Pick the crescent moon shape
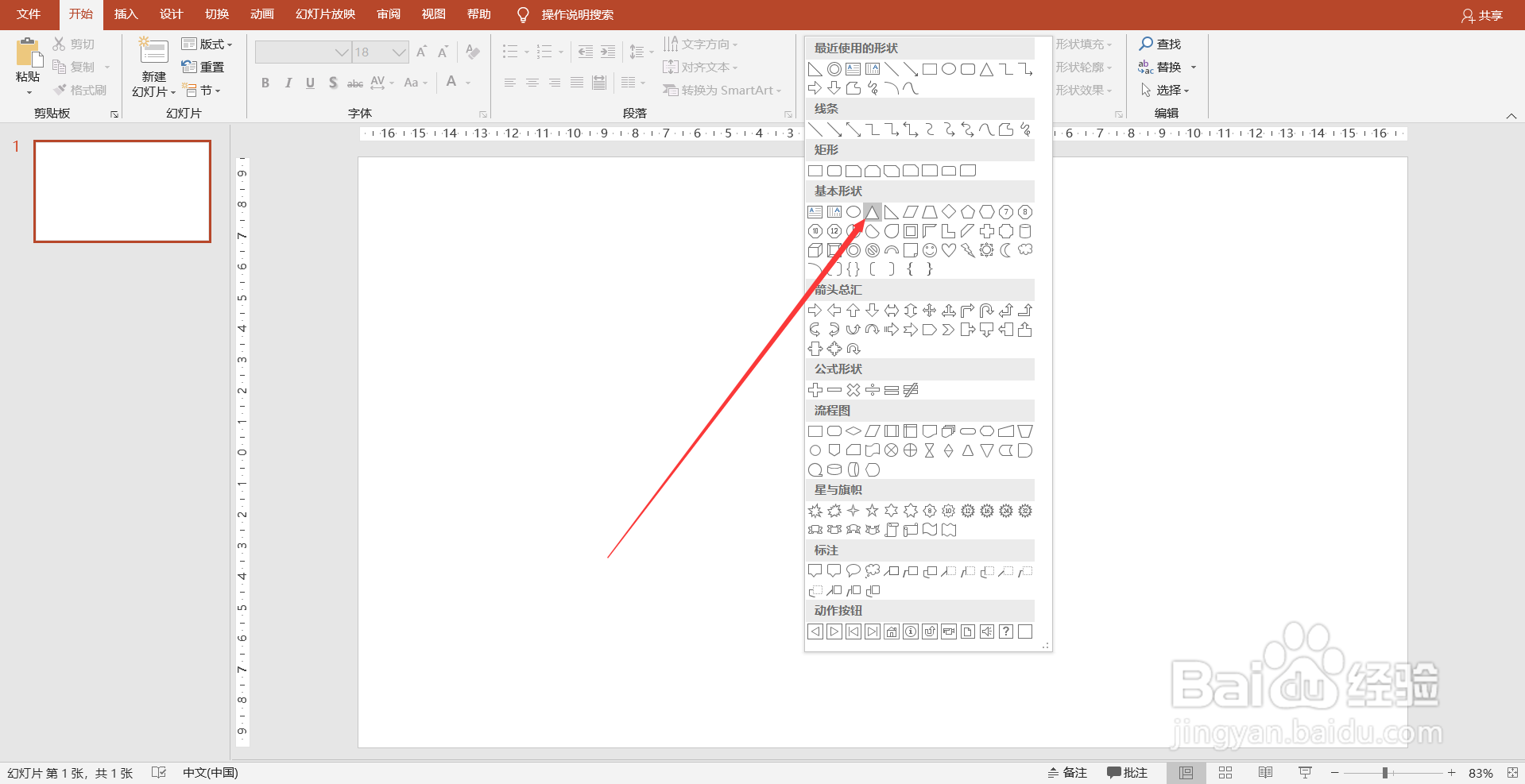 click(x=1005, y=250)
